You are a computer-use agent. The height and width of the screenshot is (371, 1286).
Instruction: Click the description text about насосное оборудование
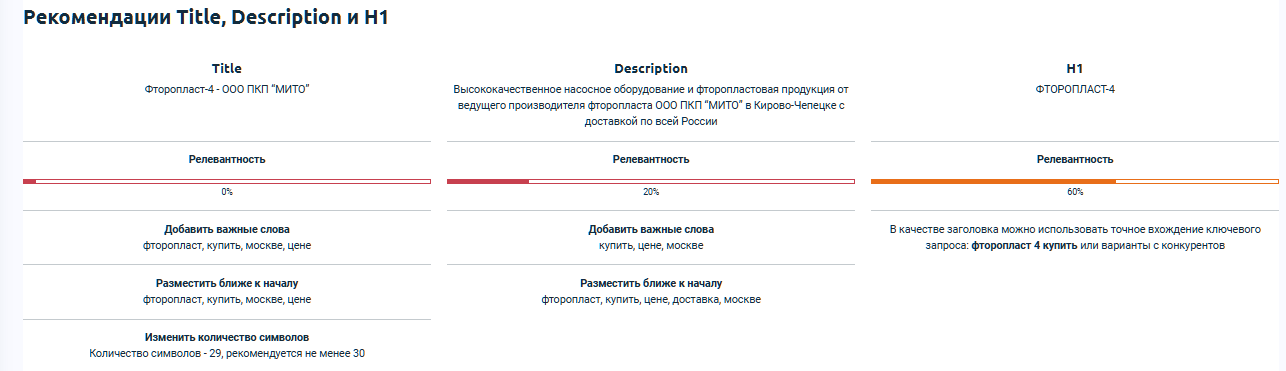(x=651, y=105)
